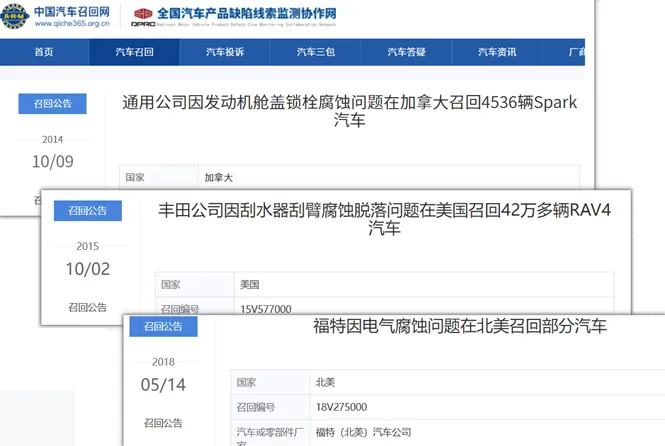
Task: Click the 2018 05/14 date block
Action: tap(163, 375)
